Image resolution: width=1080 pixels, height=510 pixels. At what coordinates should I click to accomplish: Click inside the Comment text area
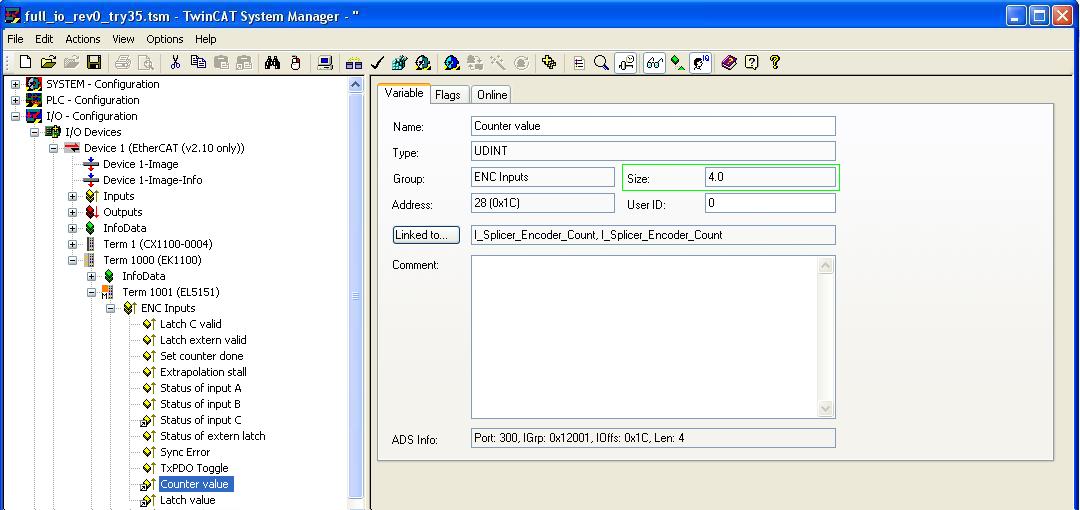click(646, 337)
